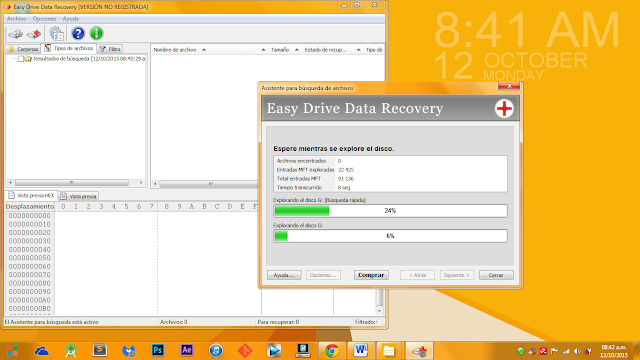Viewport: 640px width, 360px height.
Task: Open the options gear toolbar icon
Action: [56, 33]
